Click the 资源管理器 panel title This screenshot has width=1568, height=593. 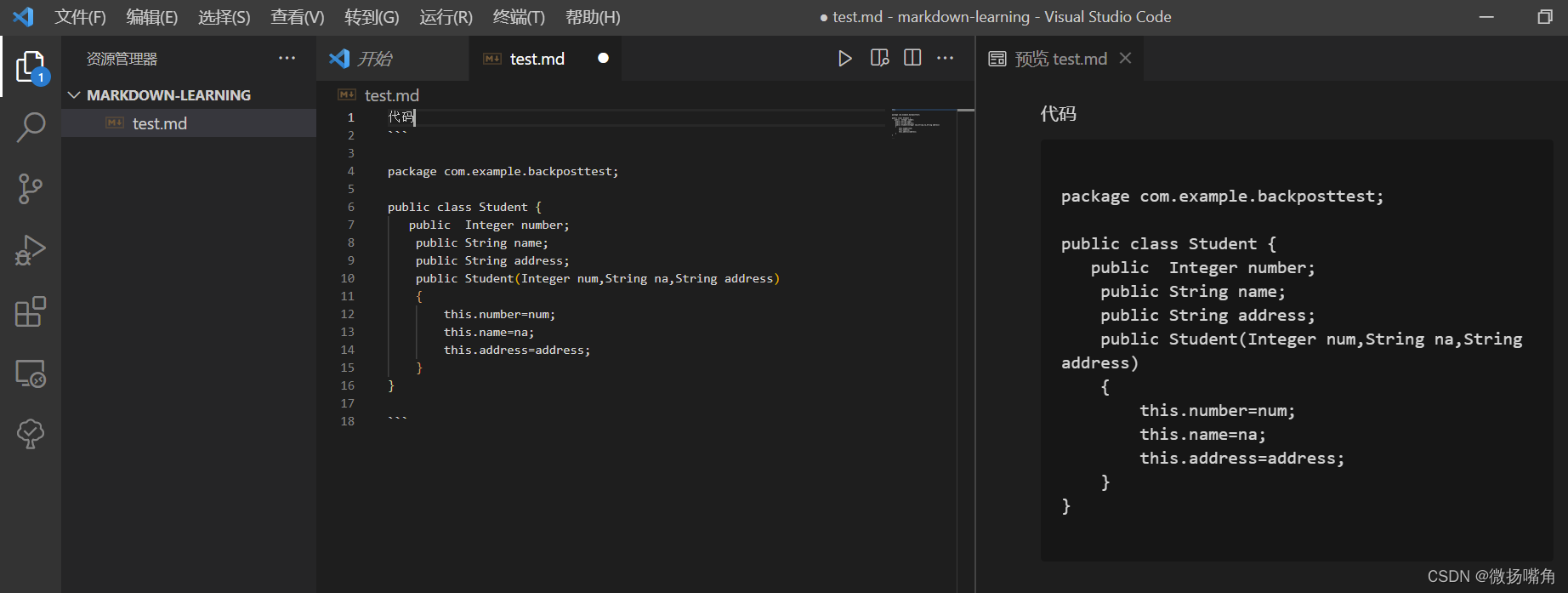(x=122, y=59)
